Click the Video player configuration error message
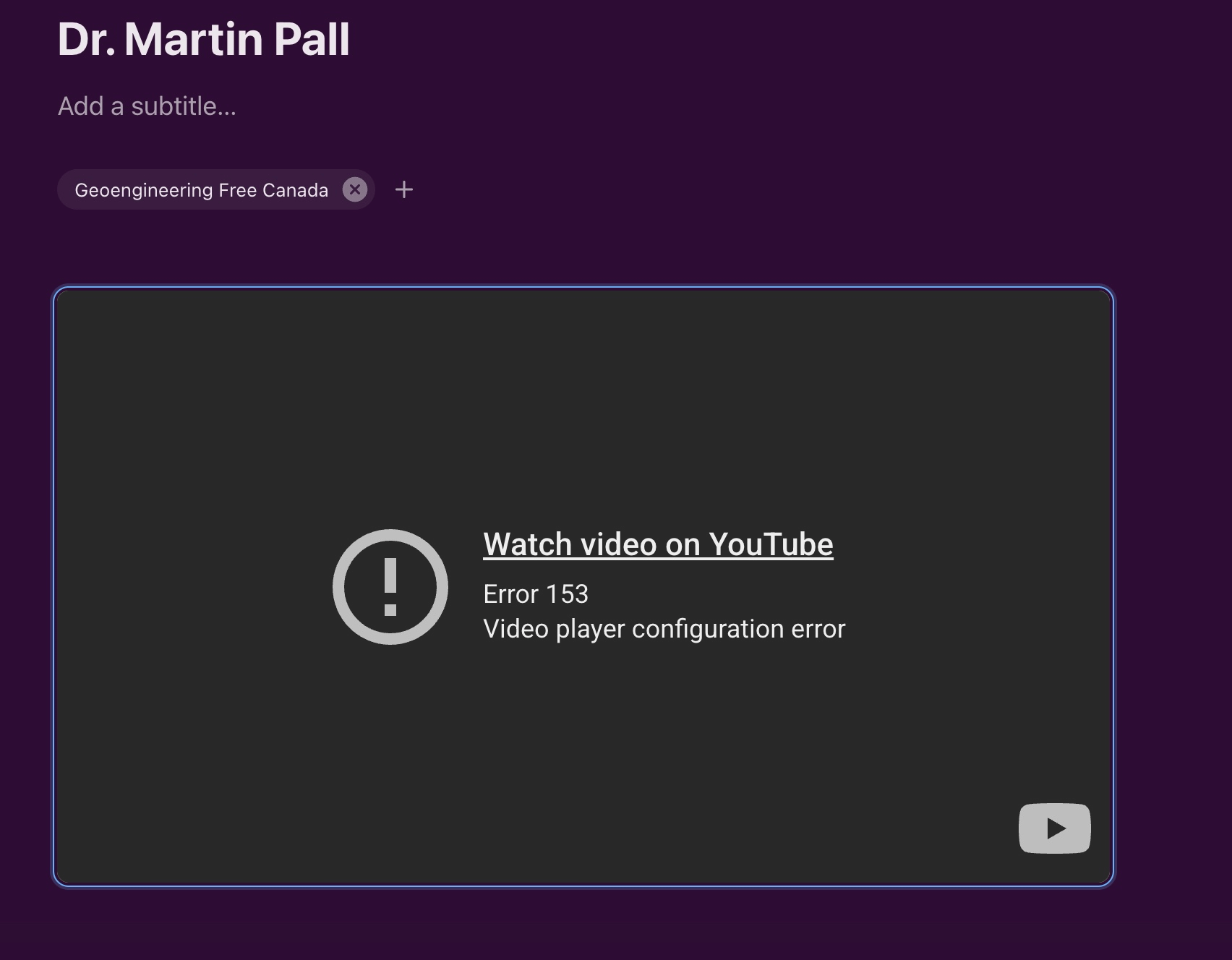The image size is (1232, 960). 664,629
